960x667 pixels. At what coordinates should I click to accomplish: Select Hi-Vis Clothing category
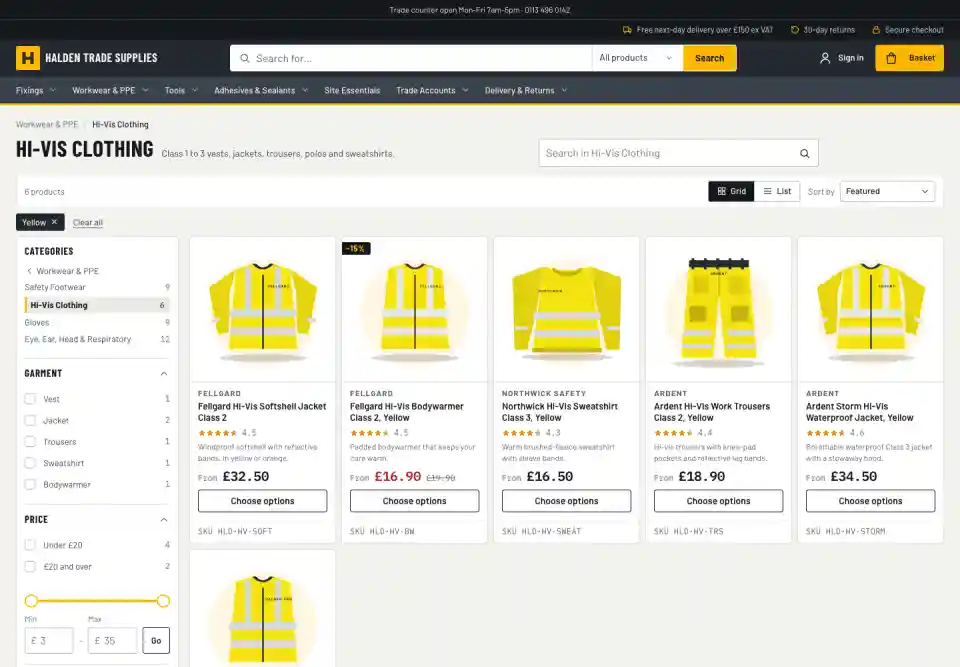97,305
